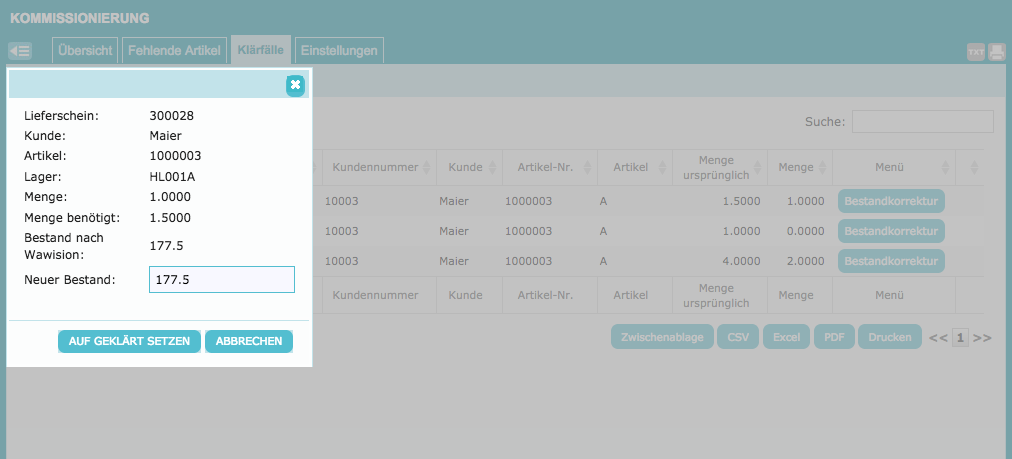Focus the Suche search field
The width and height of the screenshot is (1012, 459).
click(x=922, y=122)
